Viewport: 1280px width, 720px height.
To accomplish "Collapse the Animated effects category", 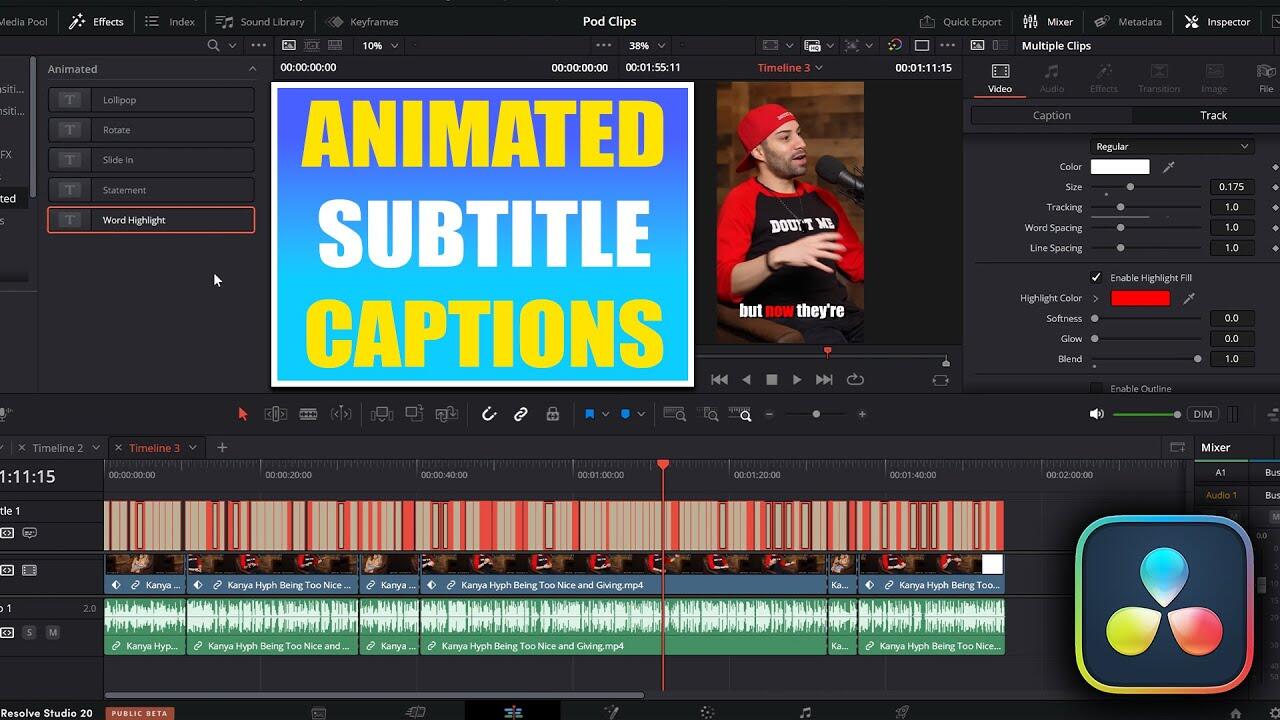I will pyautogui.click(x=252, y=69).
